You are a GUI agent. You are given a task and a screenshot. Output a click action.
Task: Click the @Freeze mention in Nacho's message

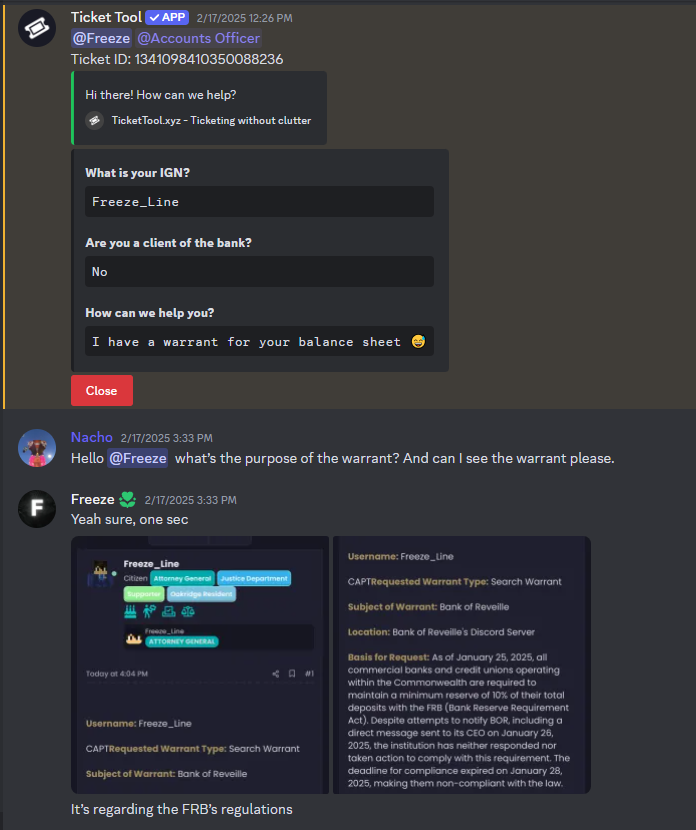click(x=138, y=458)
